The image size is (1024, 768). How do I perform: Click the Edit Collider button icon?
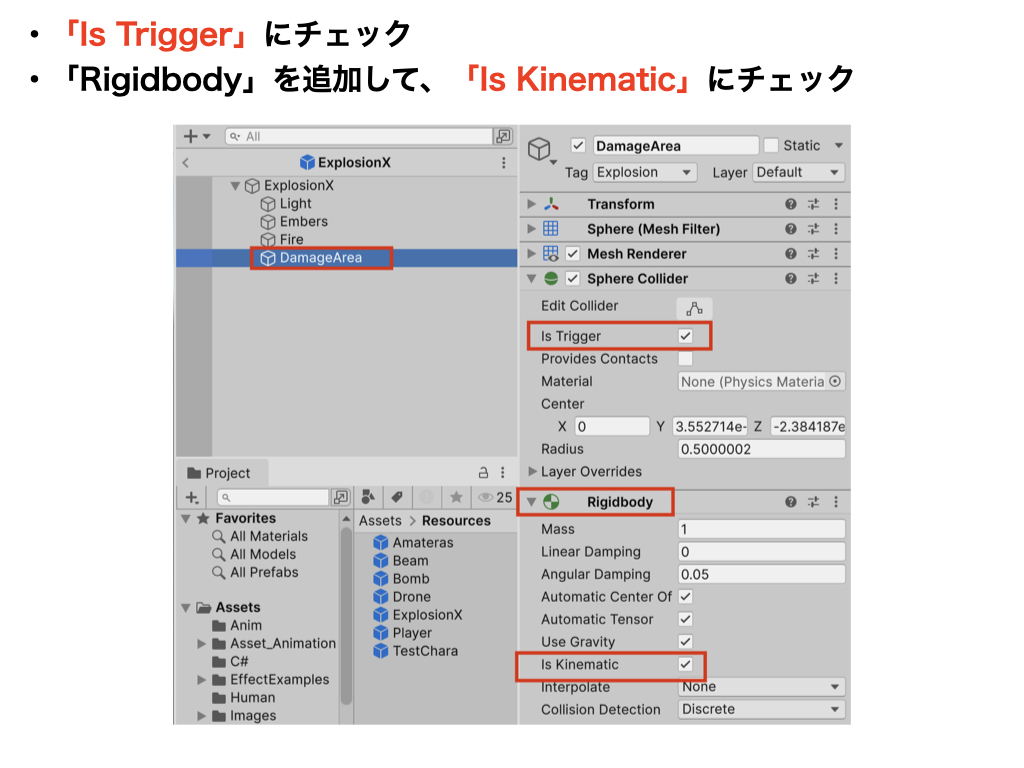(x=694, y=308)
